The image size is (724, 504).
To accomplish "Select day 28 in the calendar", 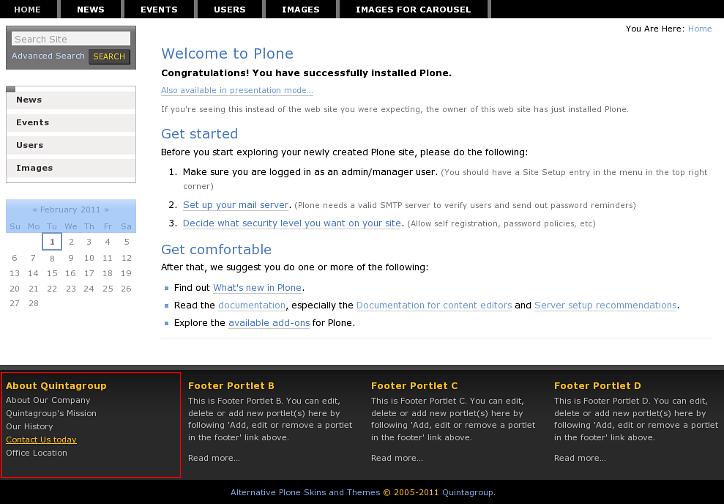I will pos(33,303).
